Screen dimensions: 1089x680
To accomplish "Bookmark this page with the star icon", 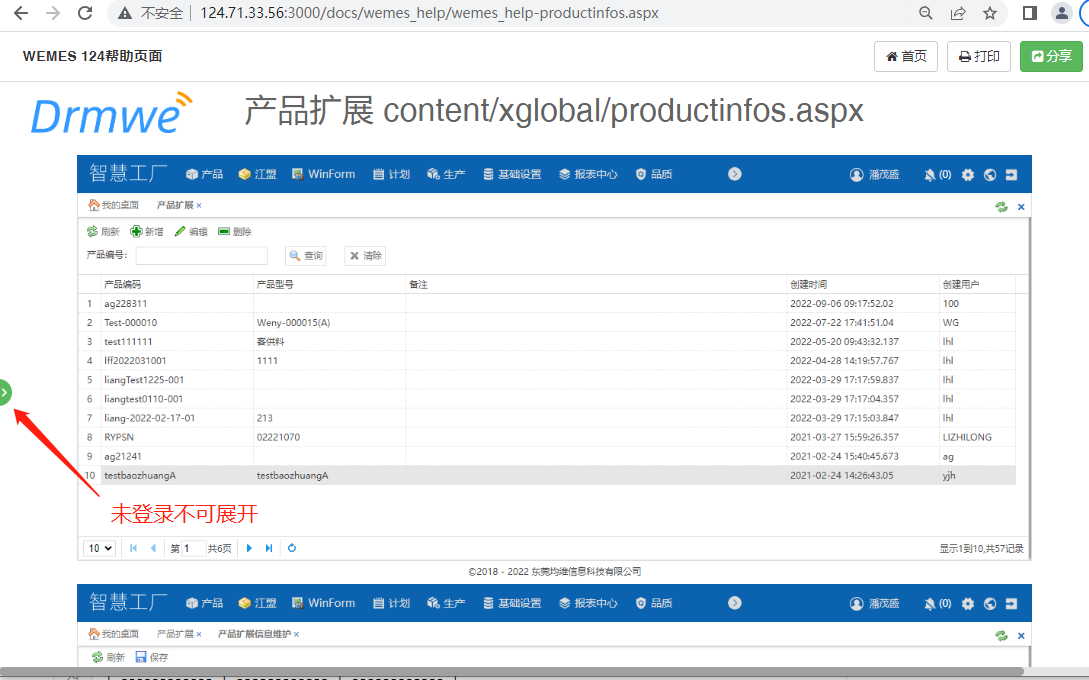I will pyautogui.click(x=989, y=13).
